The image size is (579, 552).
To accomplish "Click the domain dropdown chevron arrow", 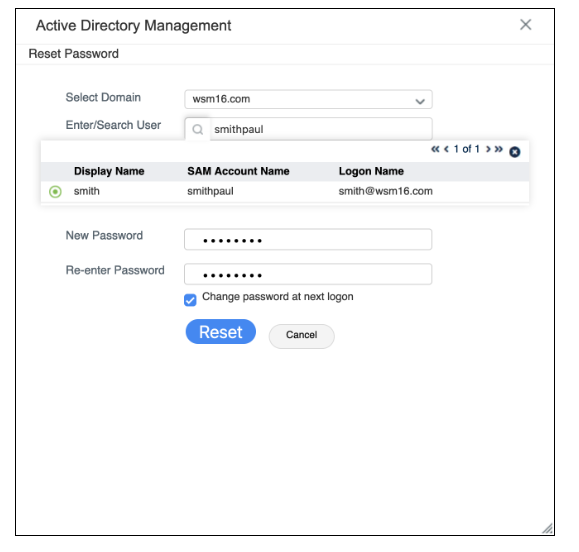I will (x=420, y=101).
